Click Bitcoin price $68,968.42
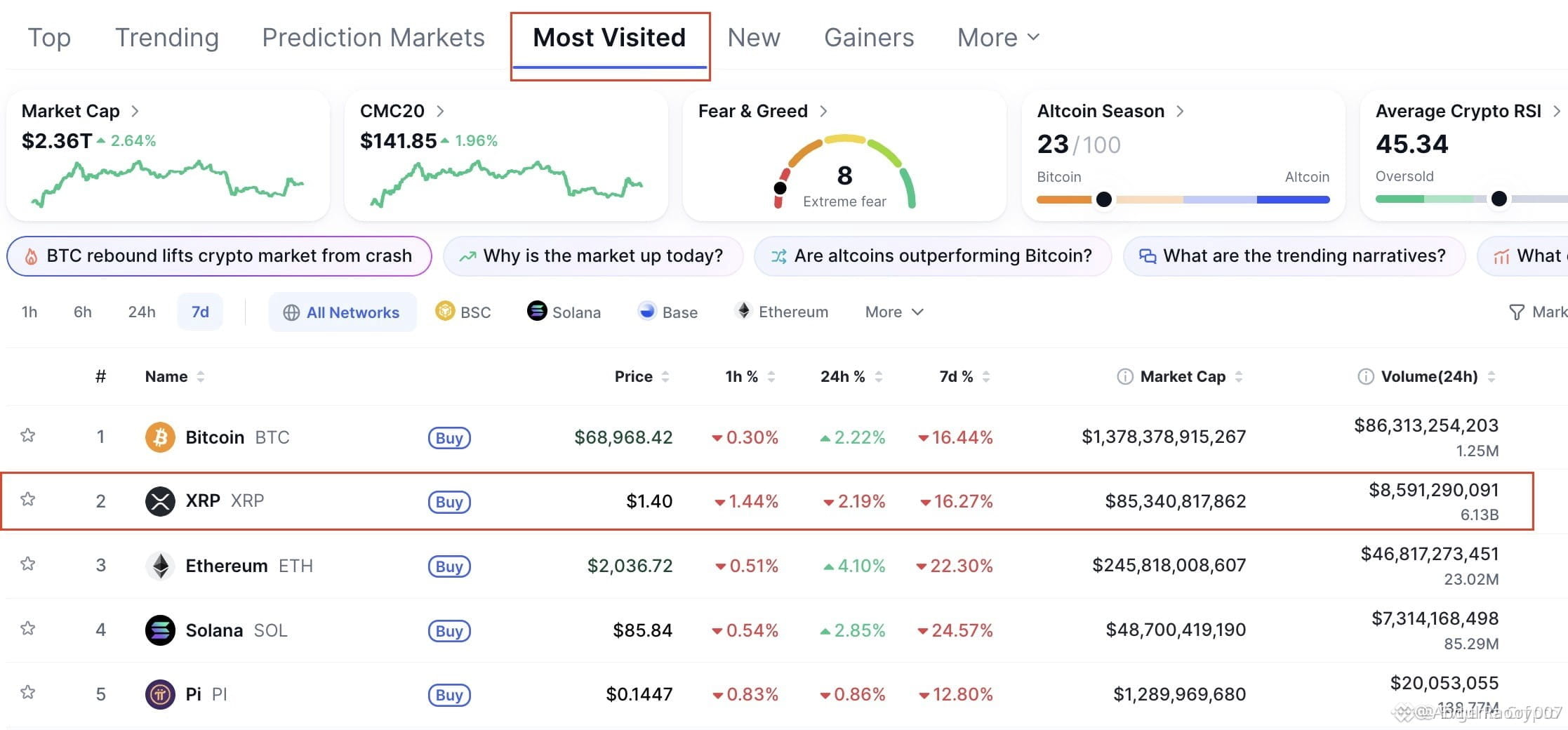Screen dimensions: 1568x730 click(x=623, y=437)
